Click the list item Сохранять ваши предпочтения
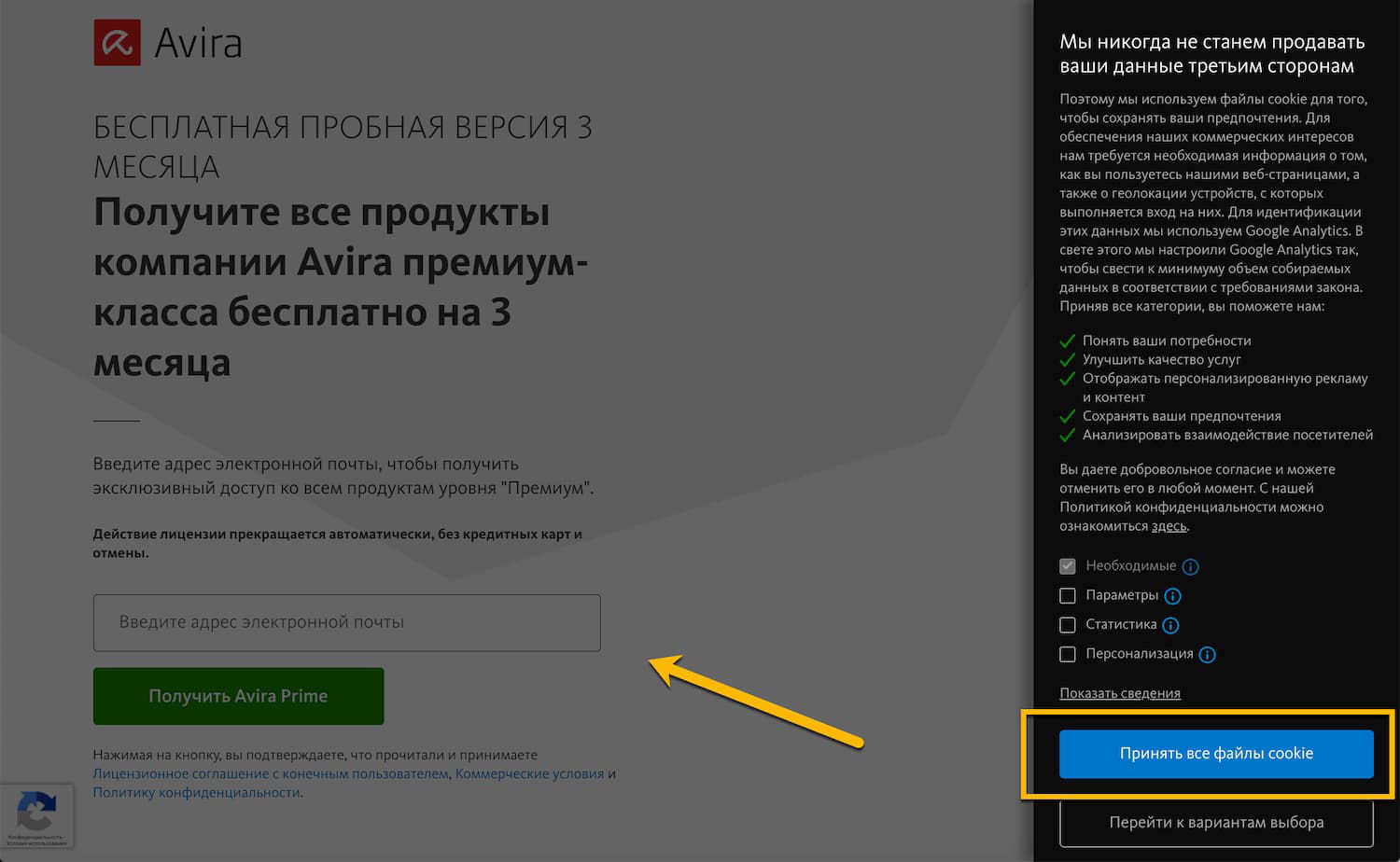 click(1182, 416)
